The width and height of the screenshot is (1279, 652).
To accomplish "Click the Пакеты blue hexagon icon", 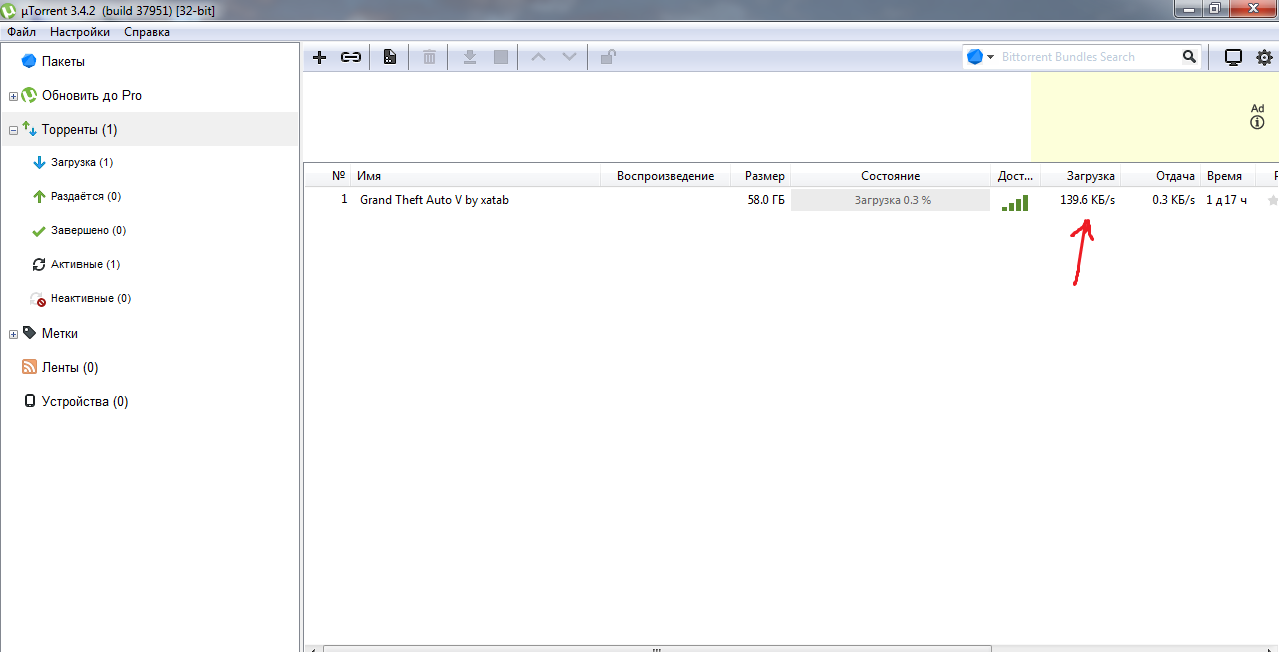I will point(29,61).
